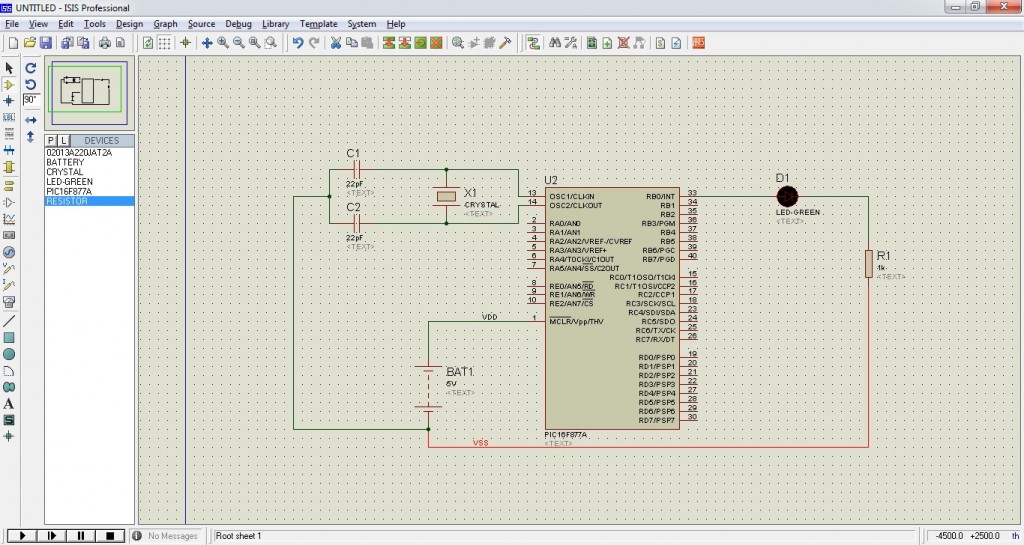Click the Cut scissors icon
This screenshot has width=1024, height=545.
point(336,43)
